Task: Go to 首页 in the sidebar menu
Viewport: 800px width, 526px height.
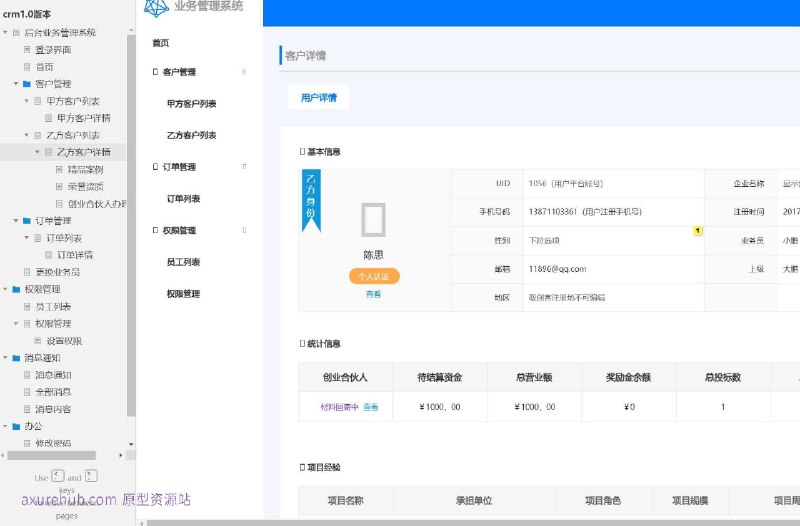Action: point(161,43)
